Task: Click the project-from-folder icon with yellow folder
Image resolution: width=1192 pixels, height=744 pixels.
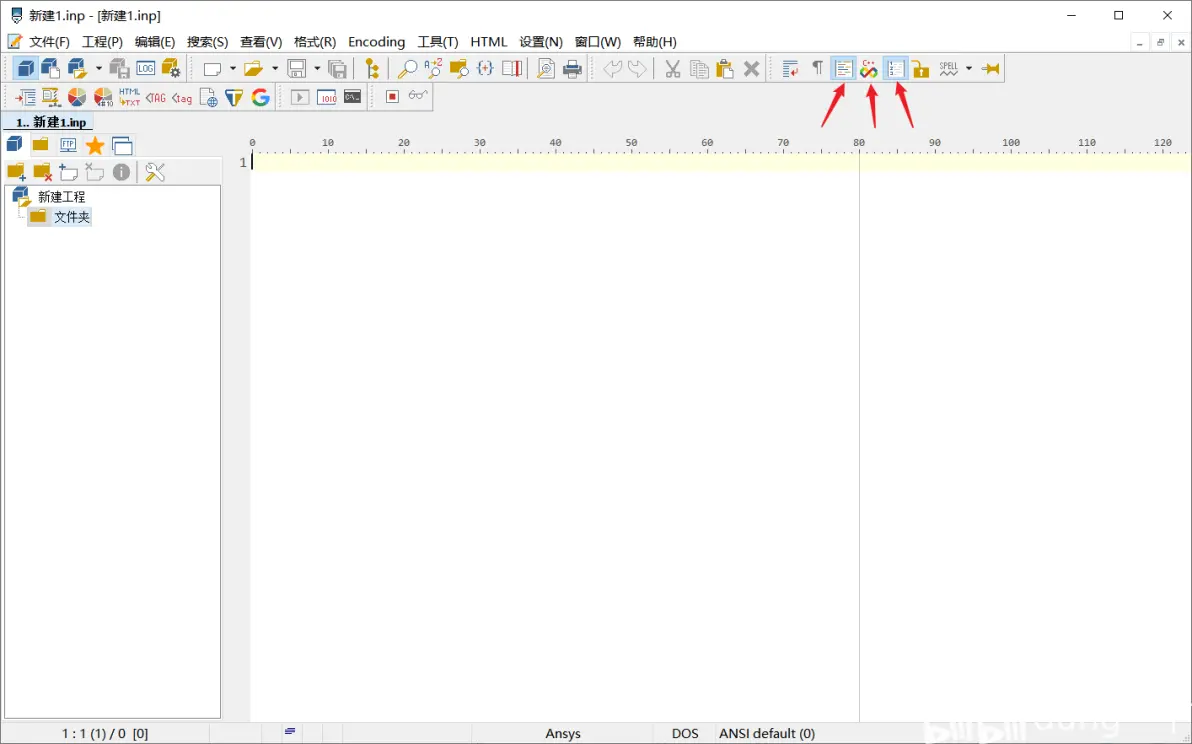Action: [x=77, y=68]
